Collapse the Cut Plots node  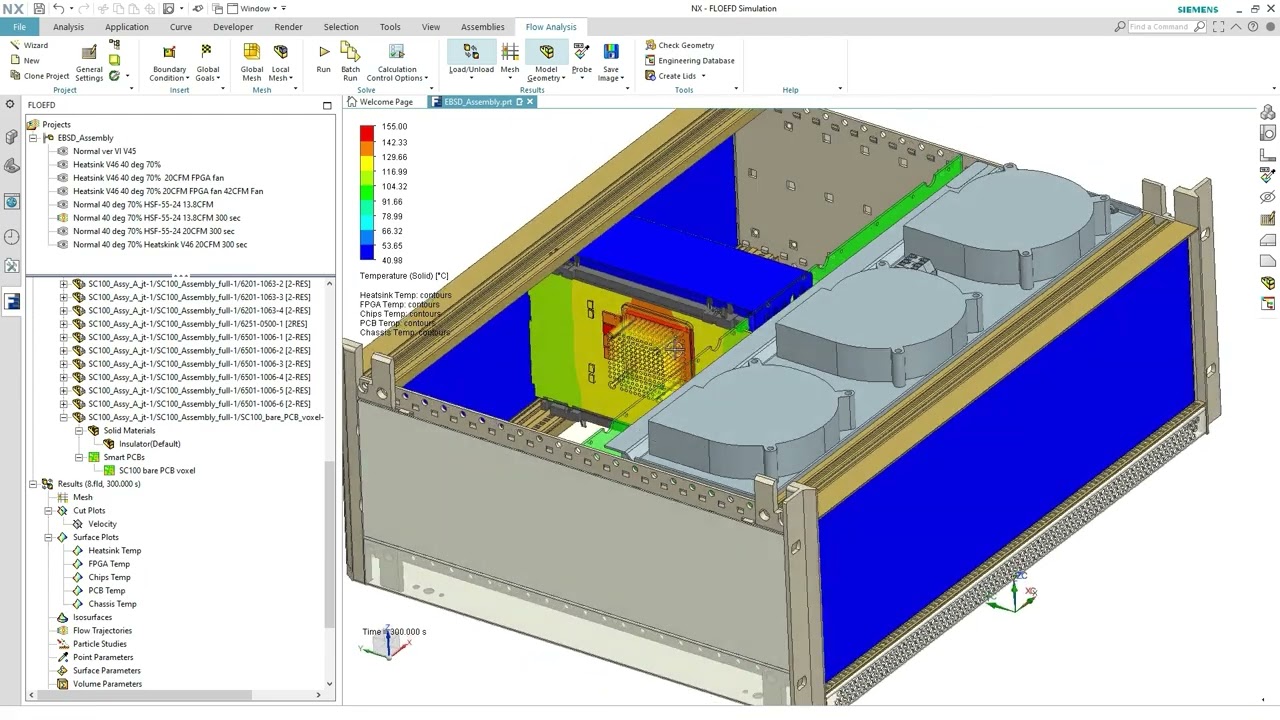pyautogui.click(x=48, y=511)
